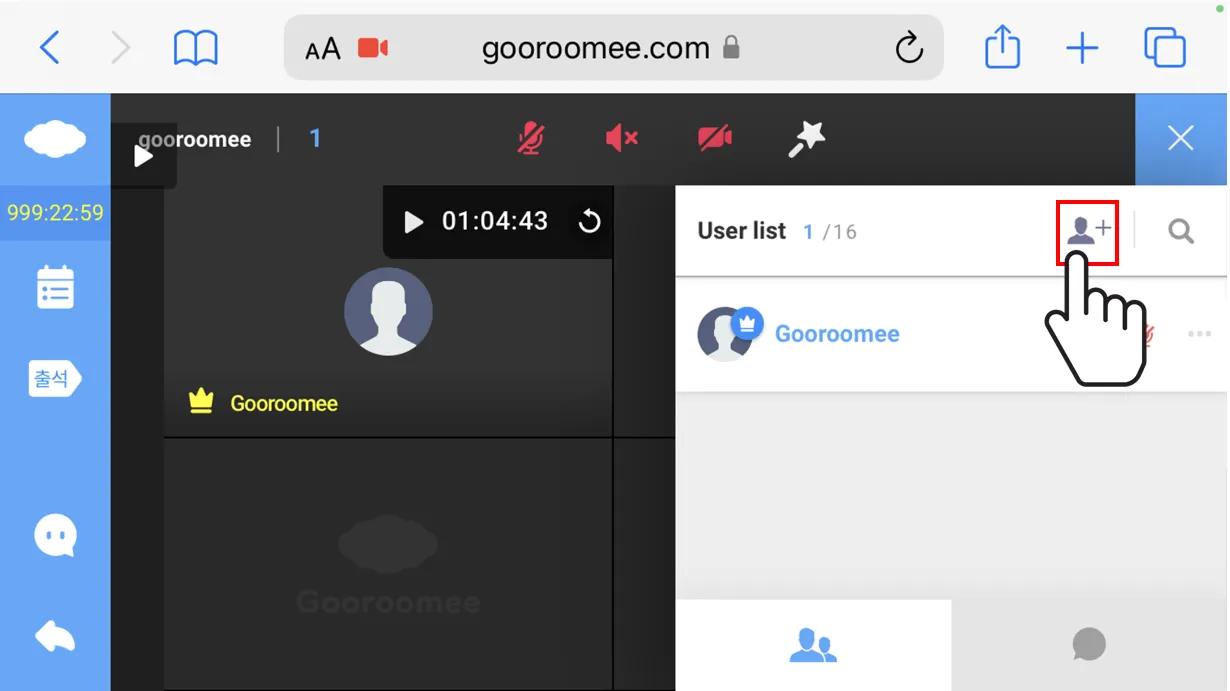Viewport: 1230px width, 691px height.
Task: Toggle the muted speaker
Action: [621, 138]
